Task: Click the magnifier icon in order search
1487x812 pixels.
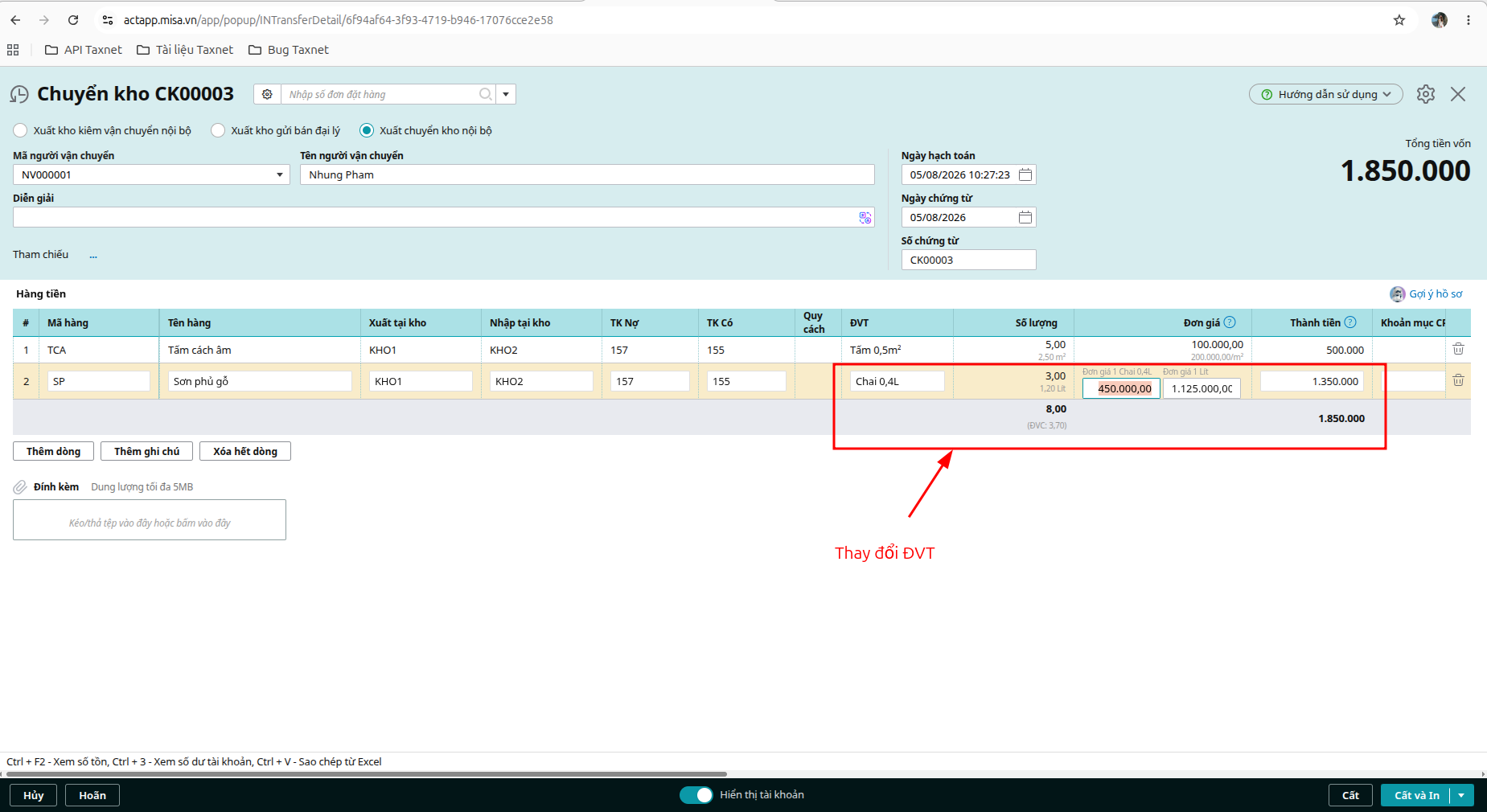Action: pyautogui.click(x=486, y=94)
